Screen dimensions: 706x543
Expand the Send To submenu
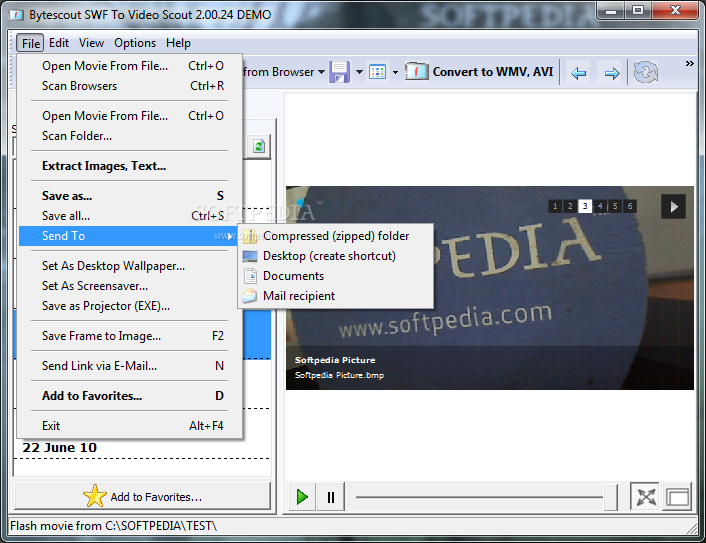[130, 235]
